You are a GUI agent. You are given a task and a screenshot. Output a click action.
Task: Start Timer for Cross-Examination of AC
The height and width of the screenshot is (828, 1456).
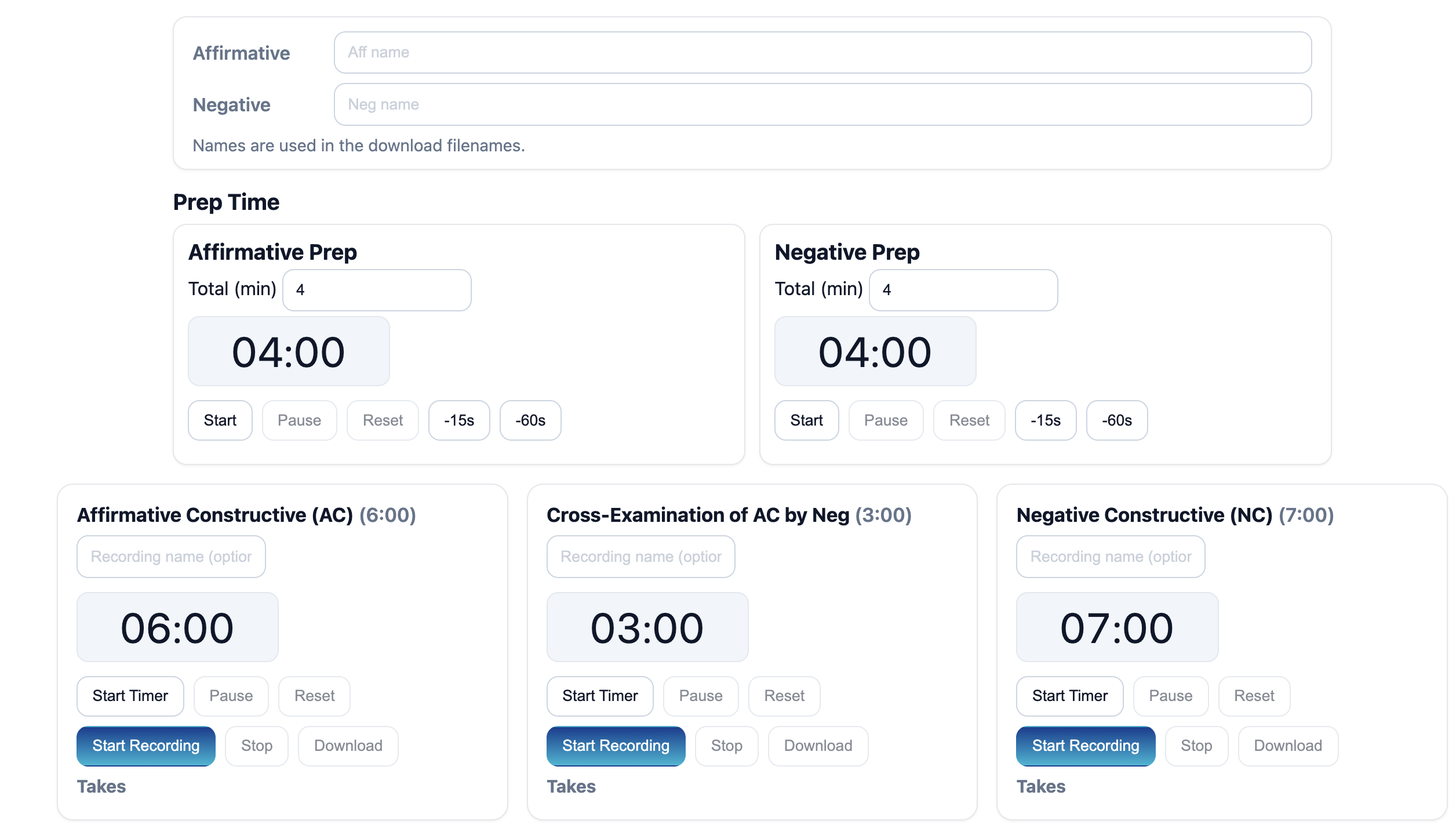coord(599,696)
